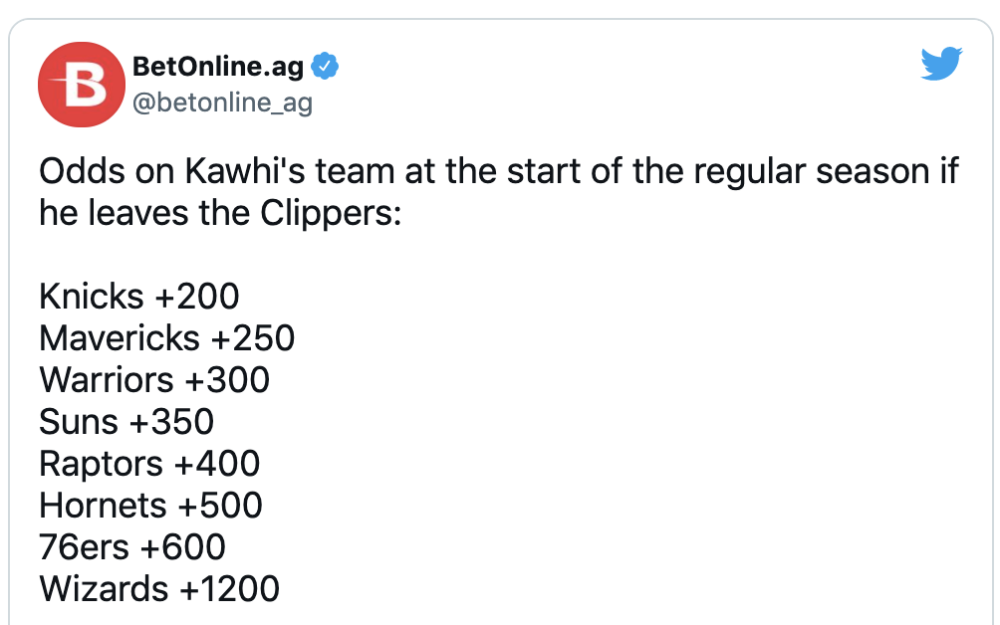The image size is (1000, 625).
Task: Click the Warriors +300 line
Action: (x=154, y=380)
